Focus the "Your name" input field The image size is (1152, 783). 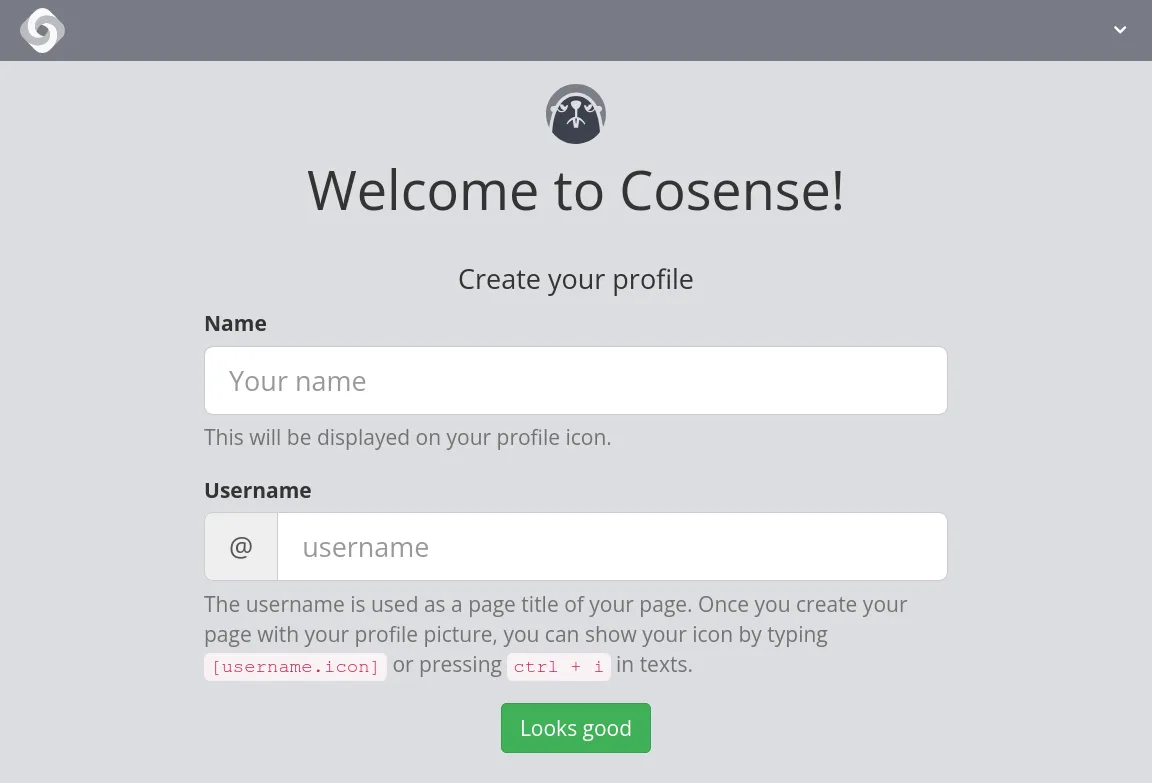point(576,381)
